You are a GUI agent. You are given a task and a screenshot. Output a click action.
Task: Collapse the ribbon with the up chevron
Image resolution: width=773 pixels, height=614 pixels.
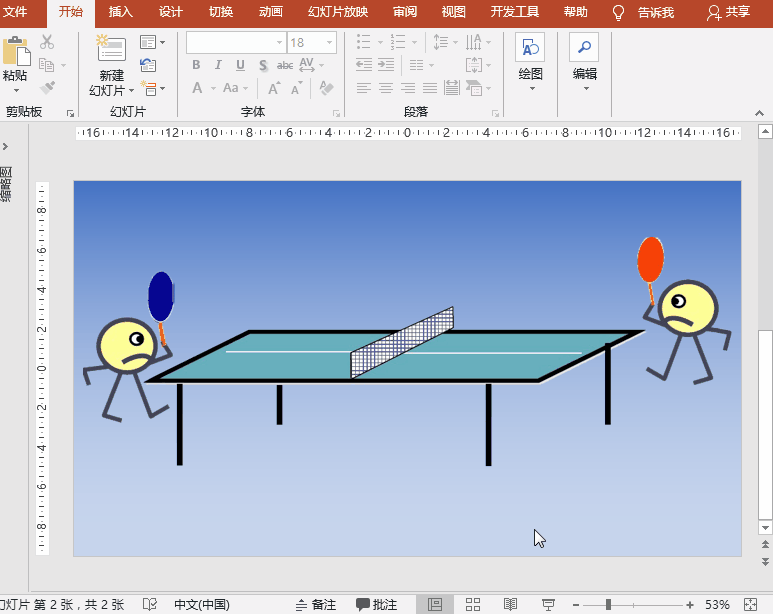tap(759, 113)
